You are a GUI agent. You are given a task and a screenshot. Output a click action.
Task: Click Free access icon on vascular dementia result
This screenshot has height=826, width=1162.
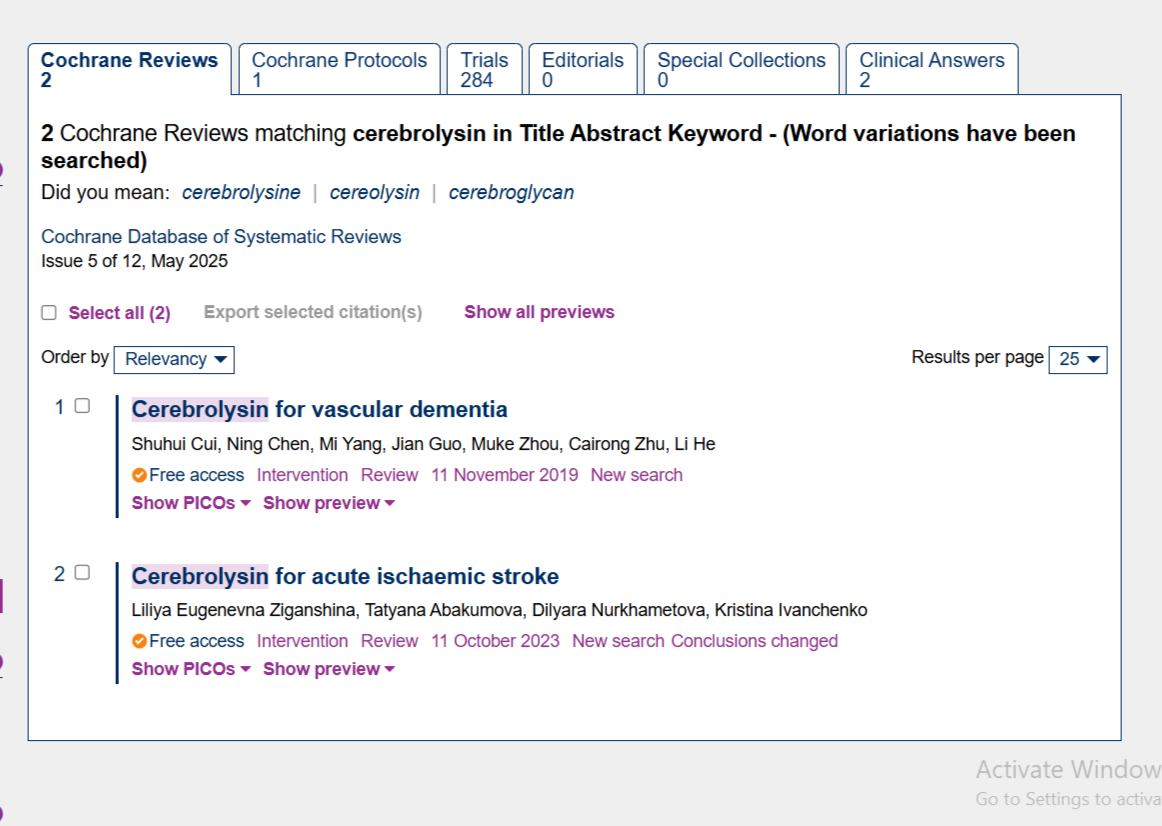139,475
